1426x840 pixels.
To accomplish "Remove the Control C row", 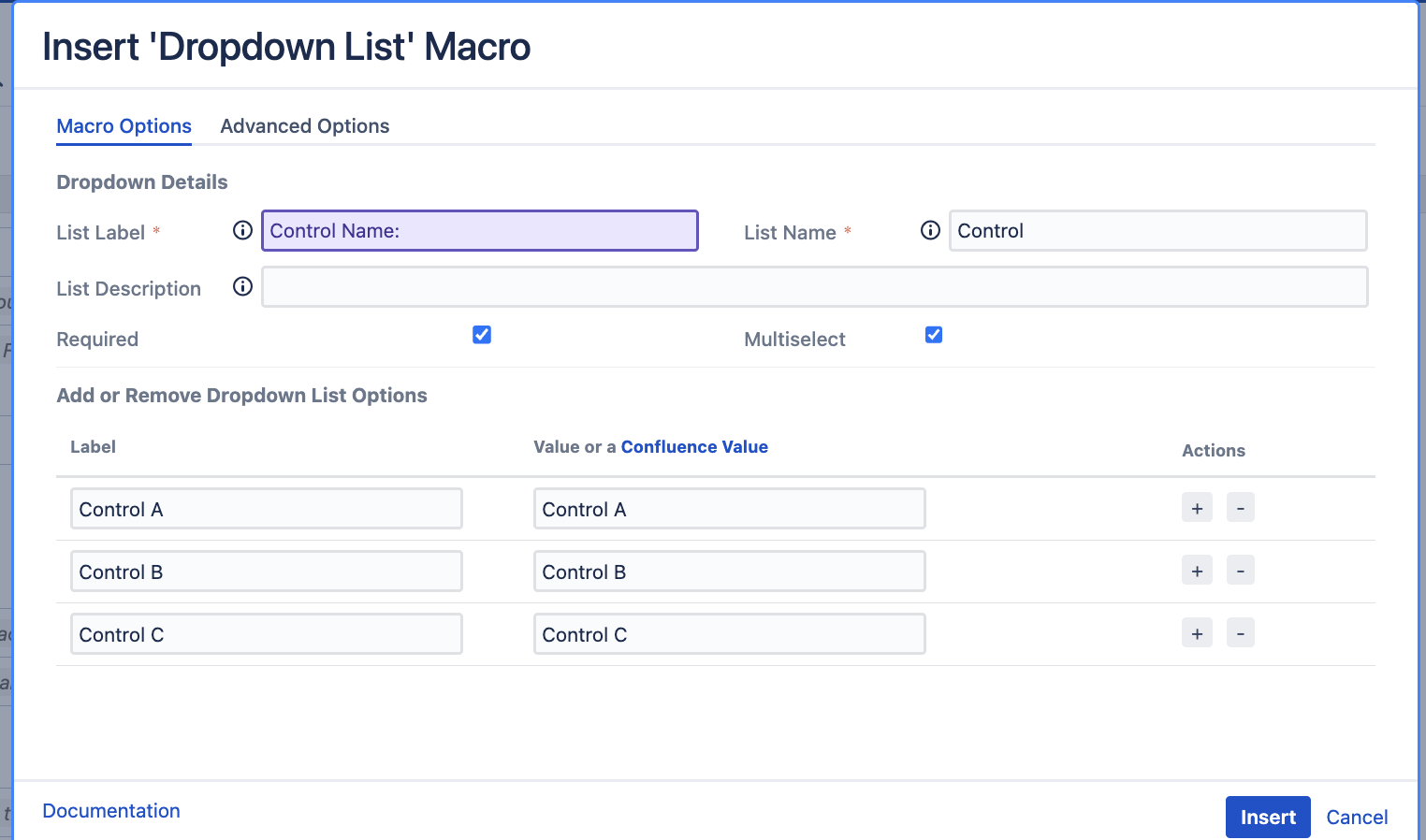I will point(1240,633).
